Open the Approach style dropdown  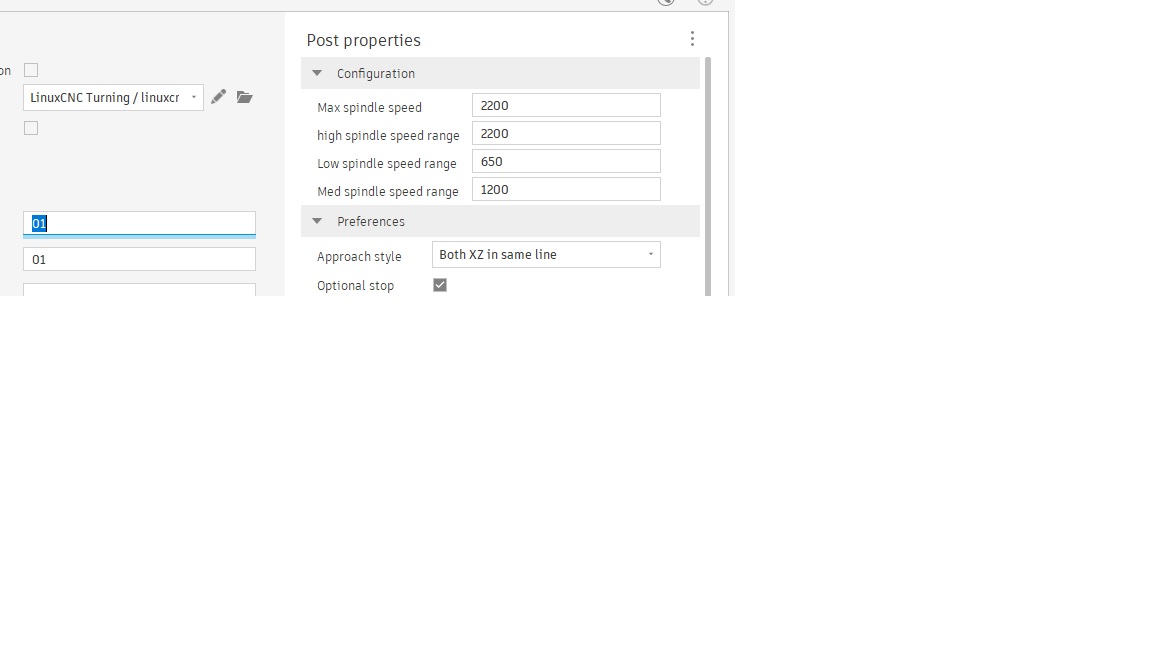546,255
